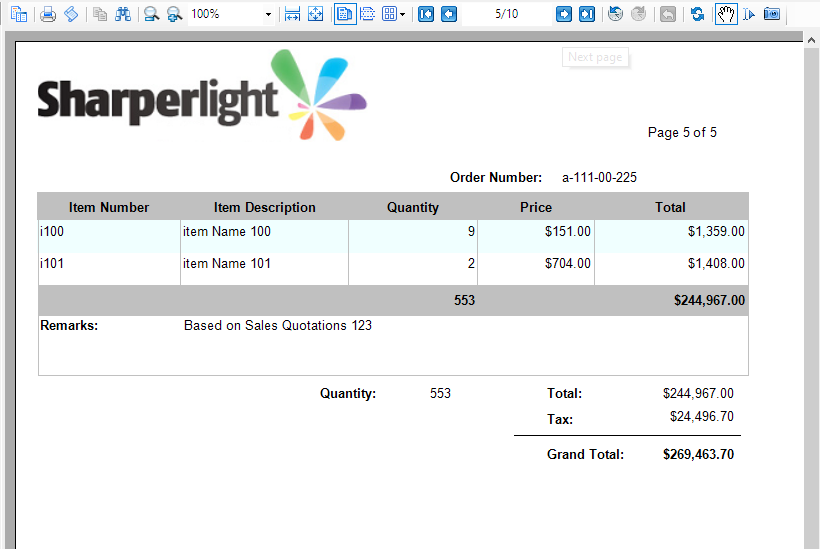Go to the next page
Viewport: 820px width, 549px height.
click(563, 14)
